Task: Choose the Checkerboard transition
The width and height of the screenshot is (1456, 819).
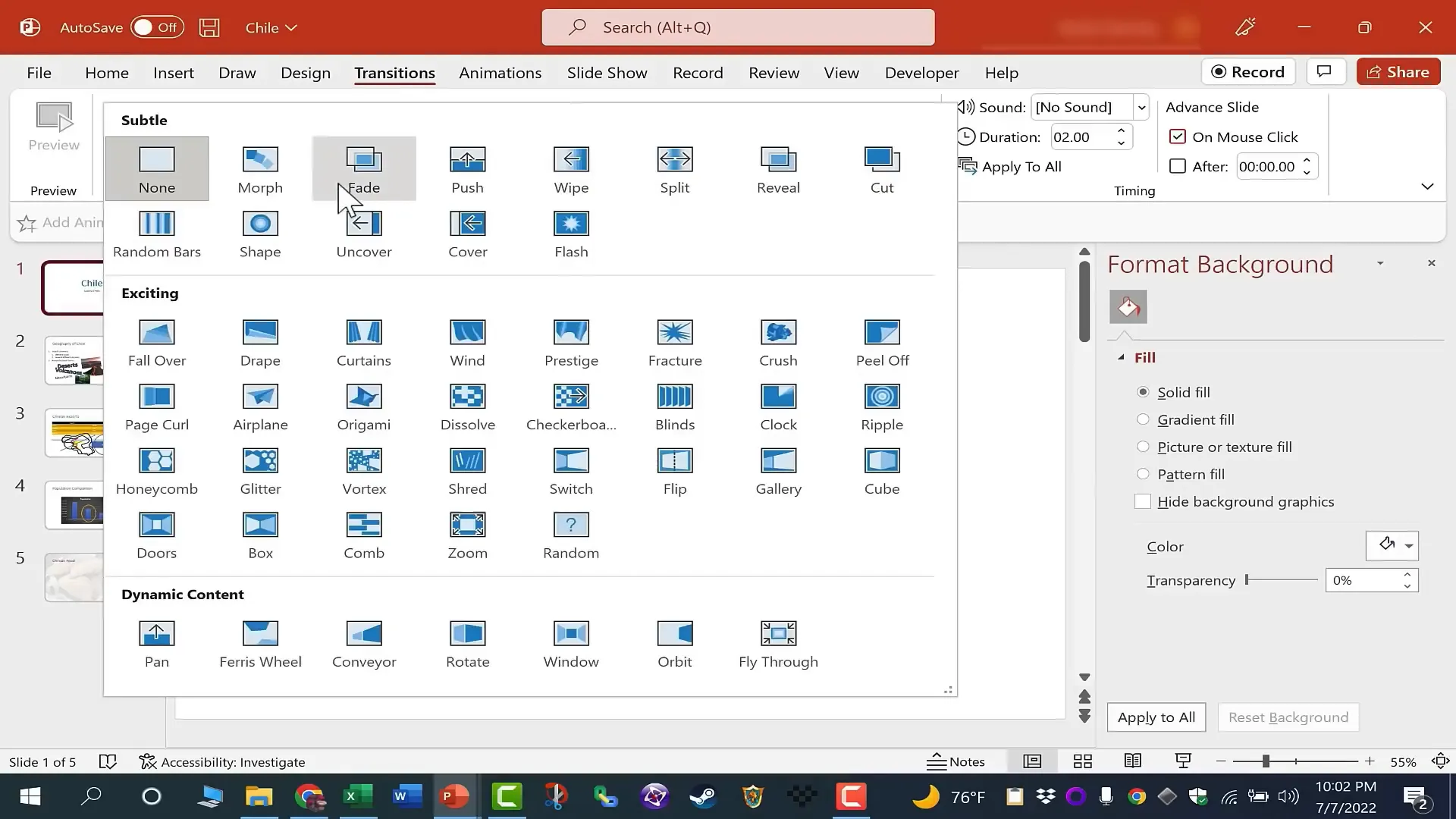Action: coord(571,407)
